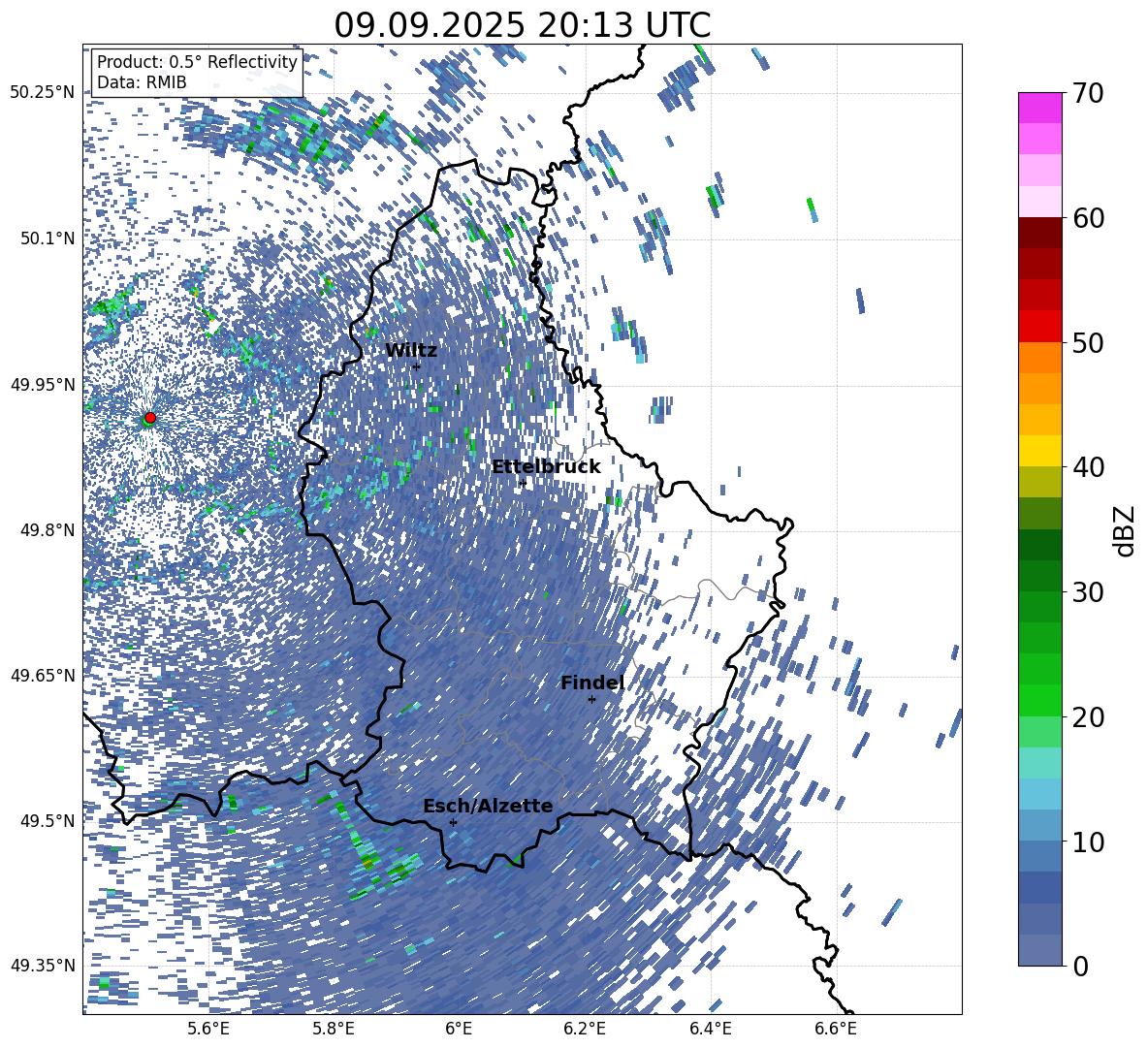Click the 50.25°N latitude label
Image resolution: width=1148 pixels, height=1048 pixels.
pos(43,93)
